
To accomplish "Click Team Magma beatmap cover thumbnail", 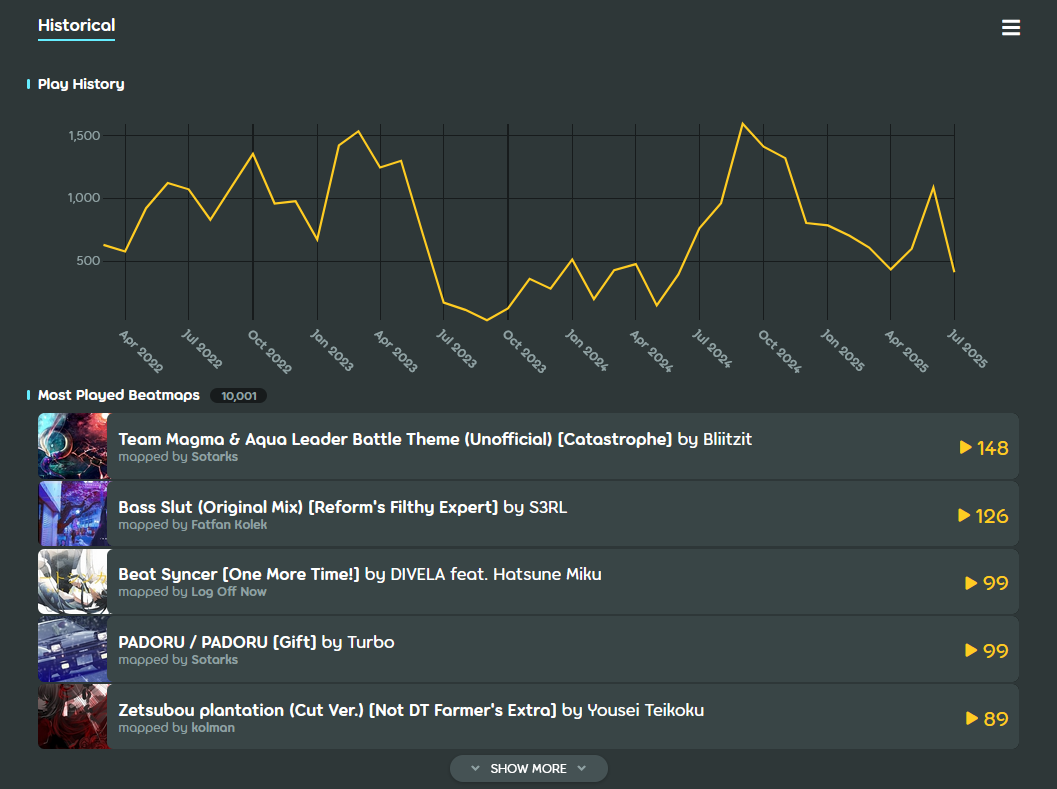I will (x=72, y=446).
